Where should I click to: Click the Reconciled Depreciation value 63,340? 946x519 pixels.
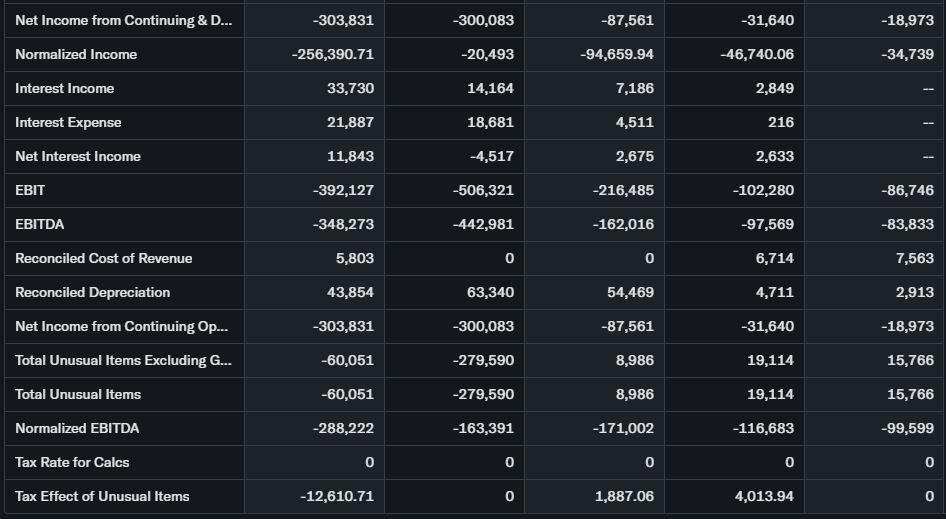[490, 292]
